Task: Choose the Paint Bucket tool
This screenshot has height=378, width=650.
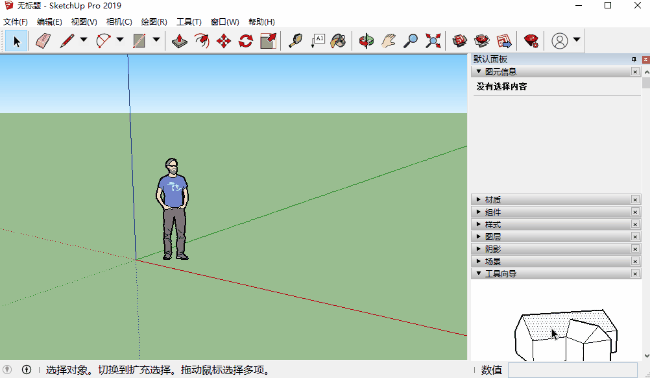Action: (339, 41)
